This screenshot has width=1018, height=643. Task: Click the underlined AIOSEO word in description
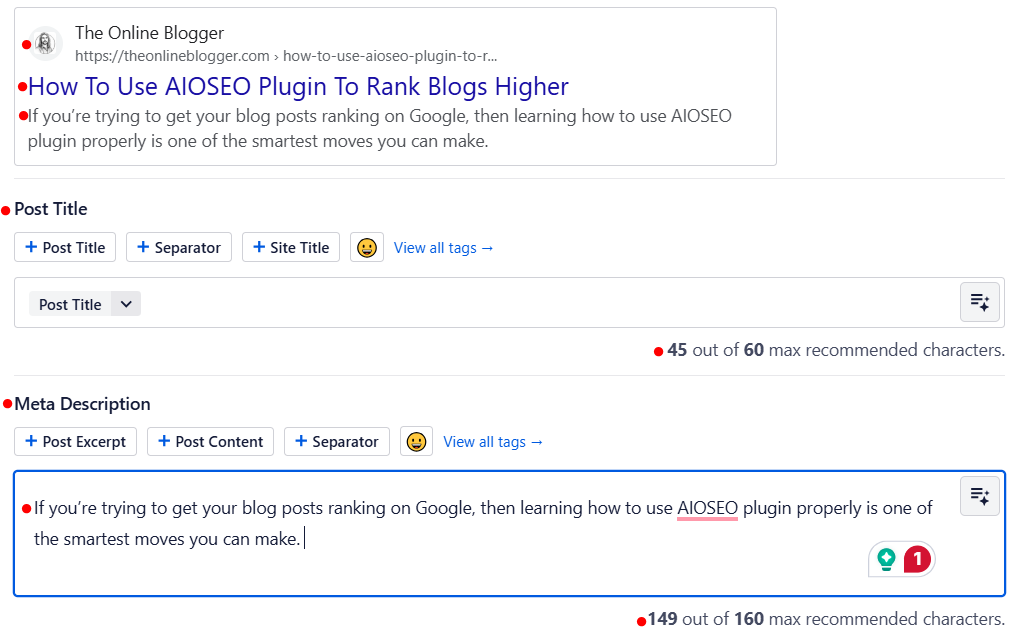click(x=707, y=508)
